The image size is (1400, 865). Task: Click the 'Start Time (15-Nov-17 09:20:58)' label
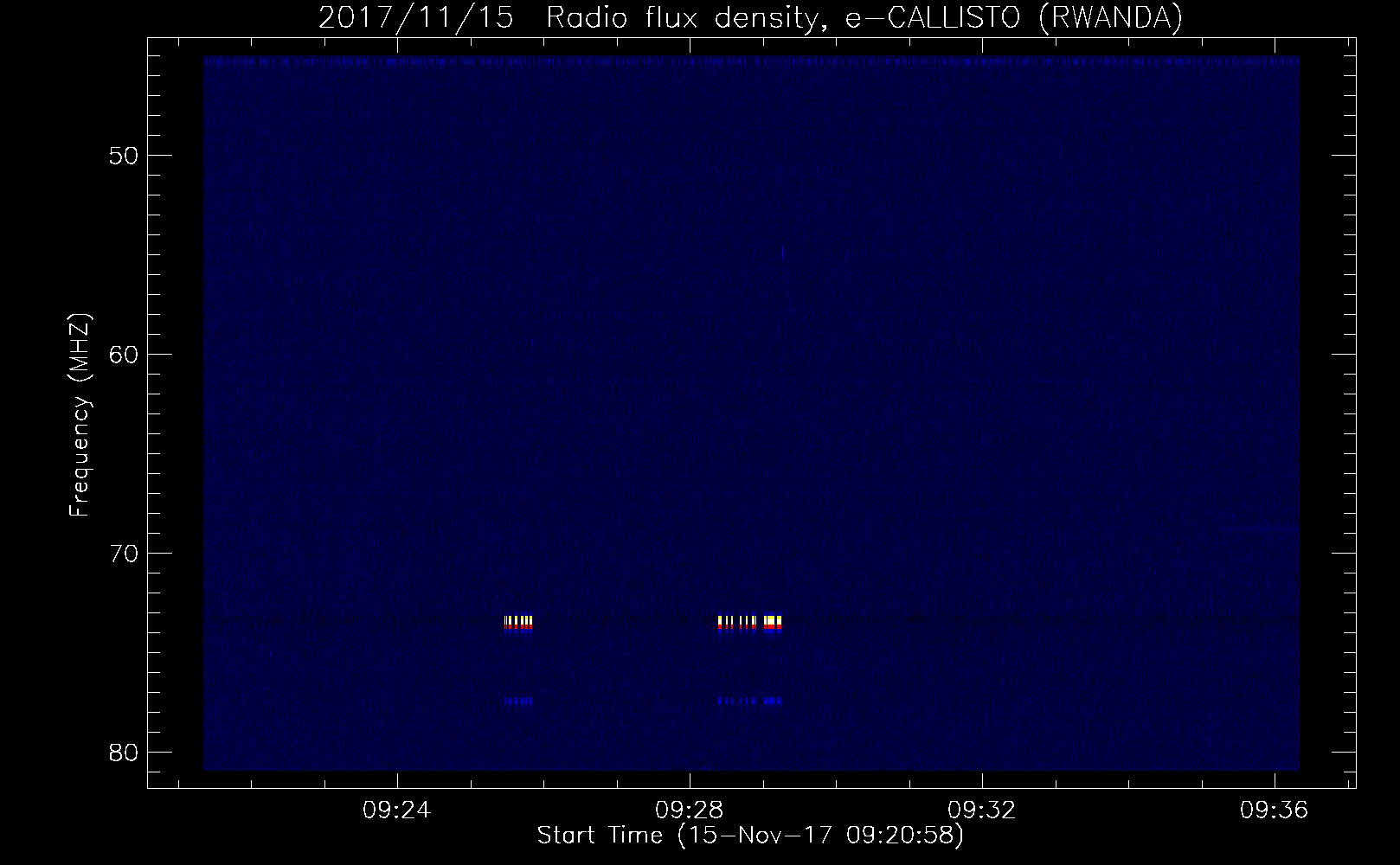(x=750, y=836)
